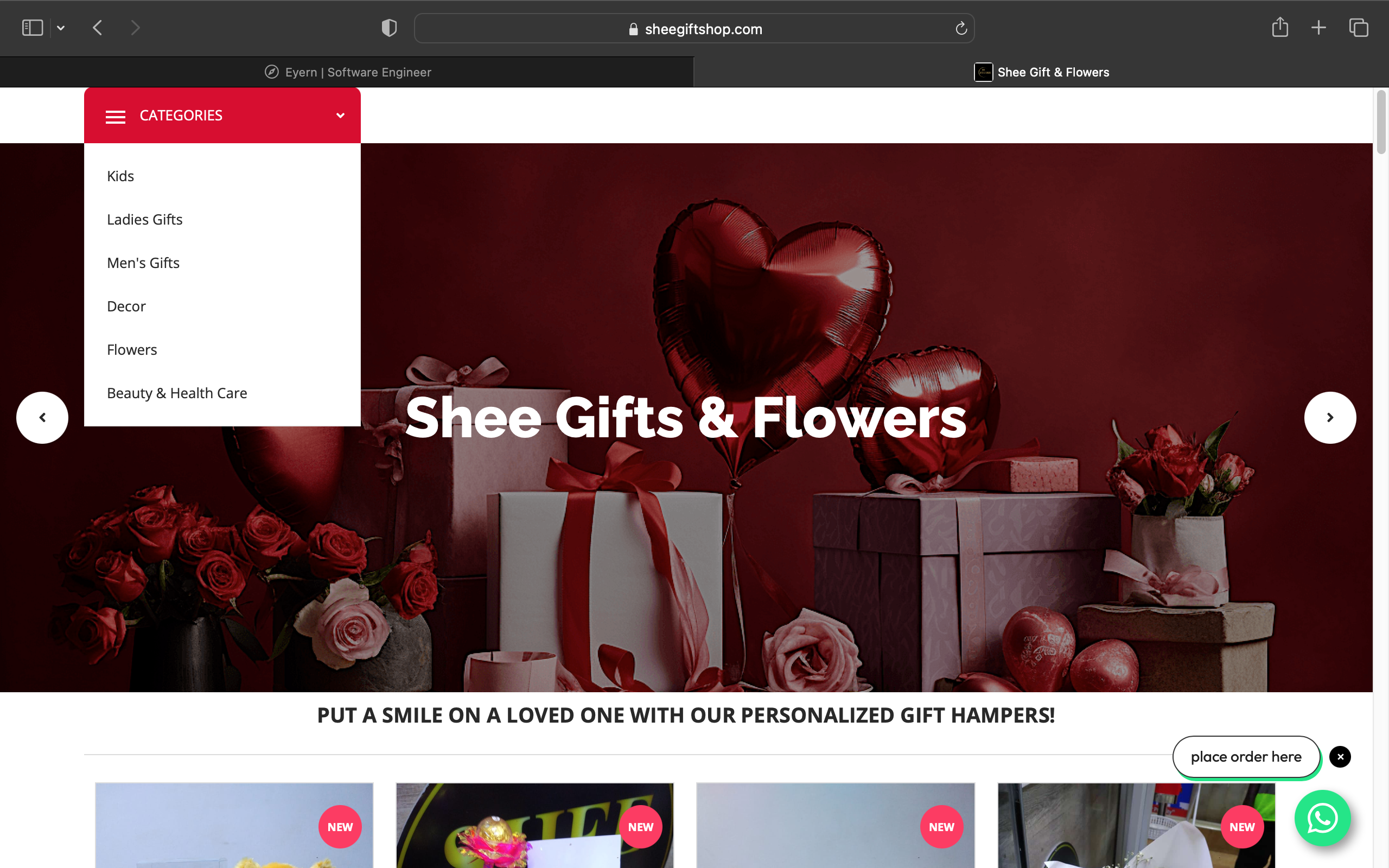
Task: Click the place order here button
Action: pyautogui.click(x=1246, y=757)
